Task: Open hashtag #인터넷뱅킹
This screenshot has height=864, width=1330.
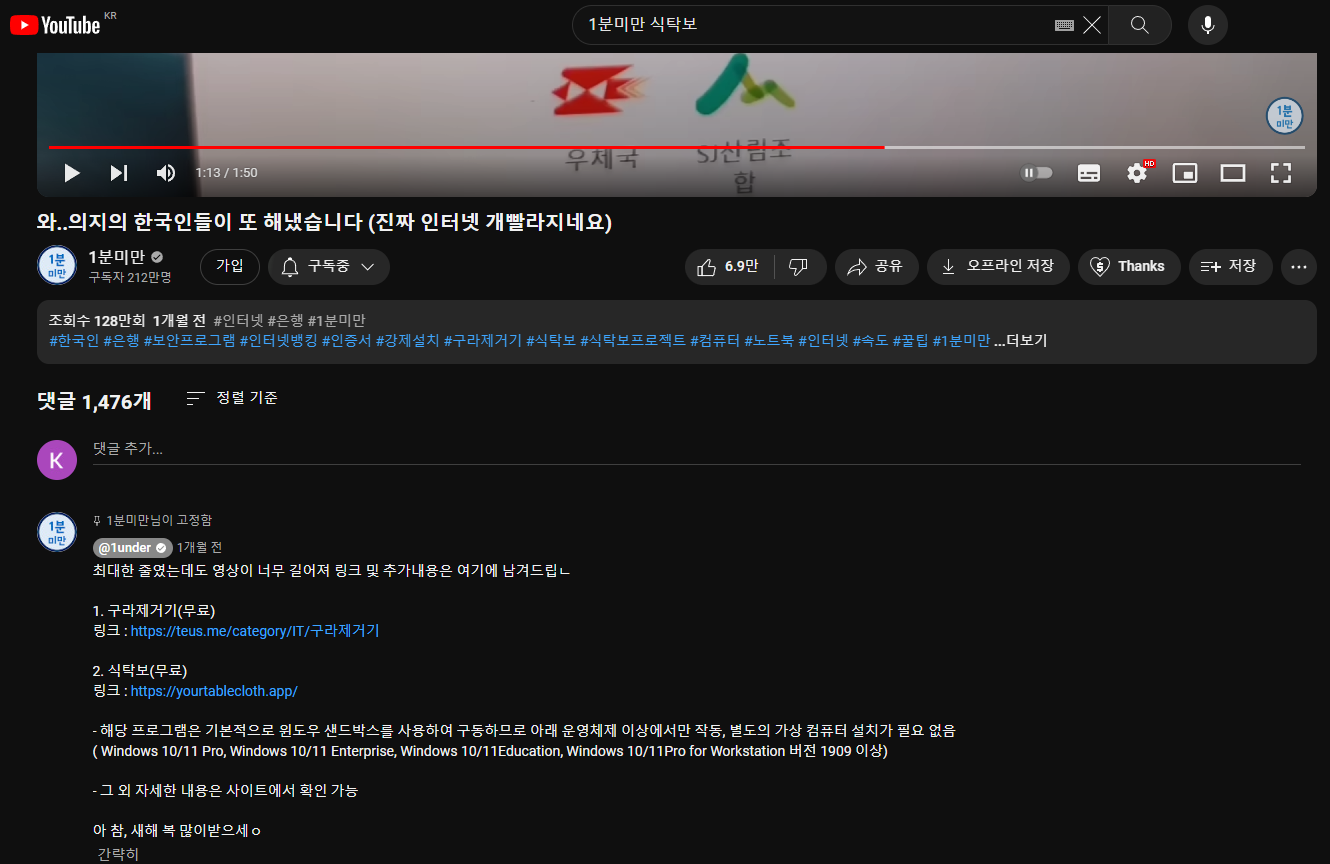Action: coord(278,341)
